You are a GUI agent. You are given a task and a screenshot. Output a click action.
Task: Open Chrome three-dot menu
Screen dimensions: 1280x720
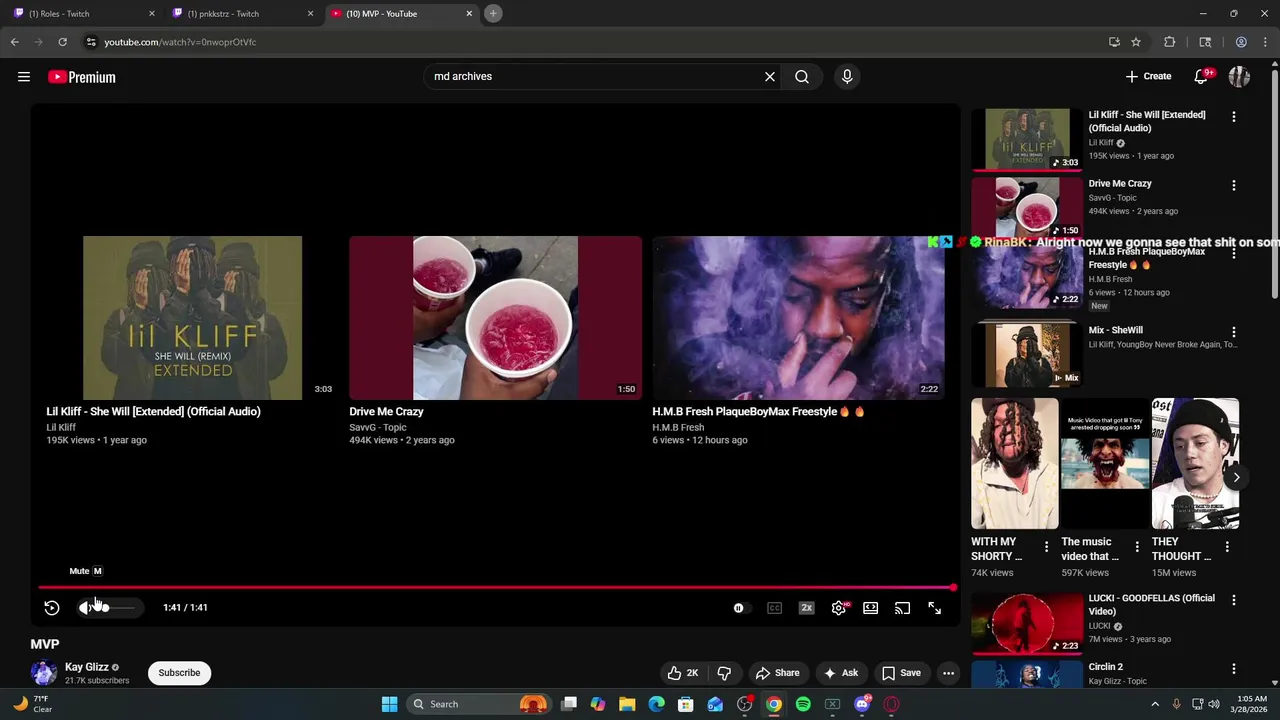point(1266,42)
